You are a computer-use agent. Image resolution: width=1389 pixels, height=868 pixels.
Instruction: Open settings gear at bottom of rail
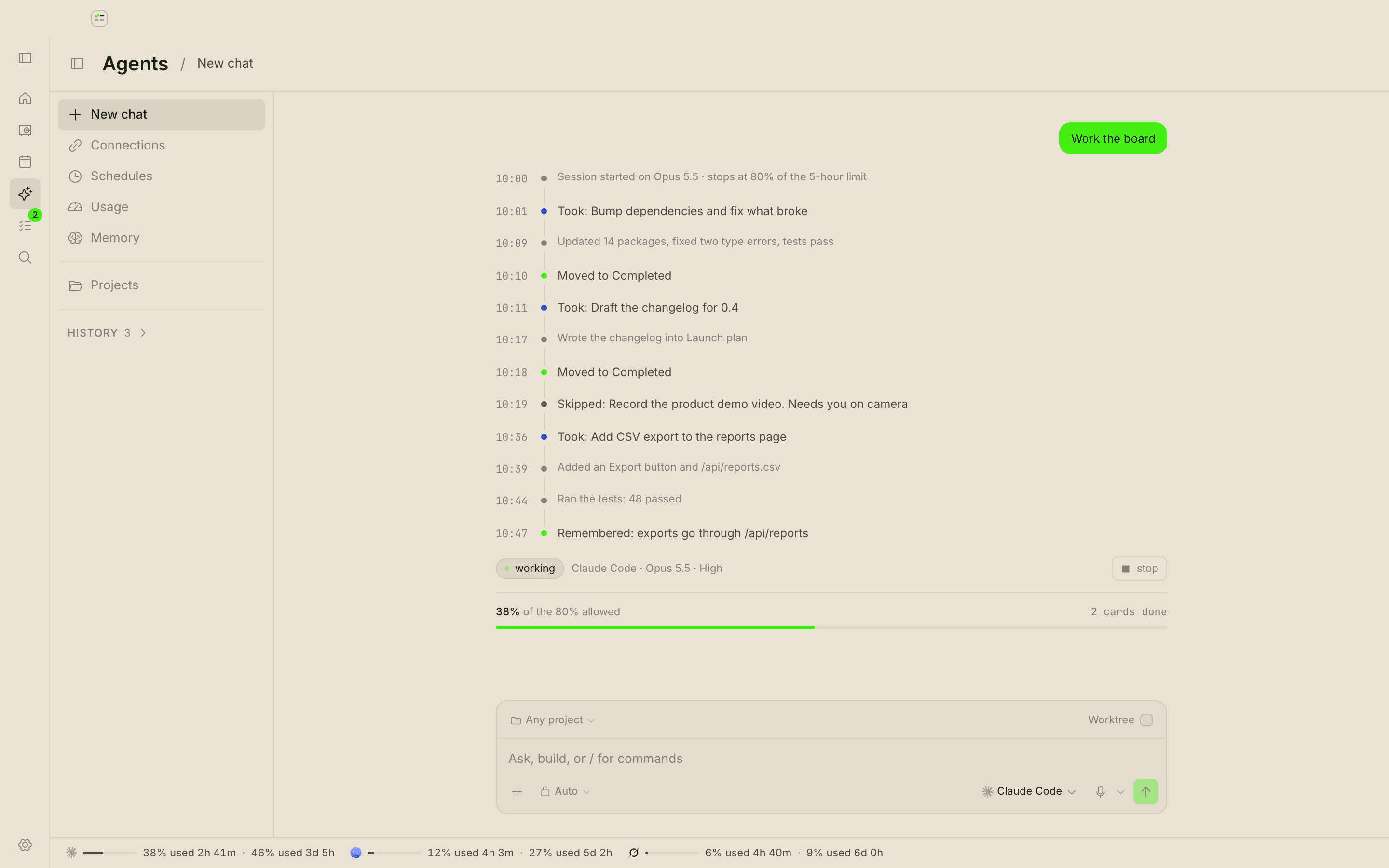[25, 844]
